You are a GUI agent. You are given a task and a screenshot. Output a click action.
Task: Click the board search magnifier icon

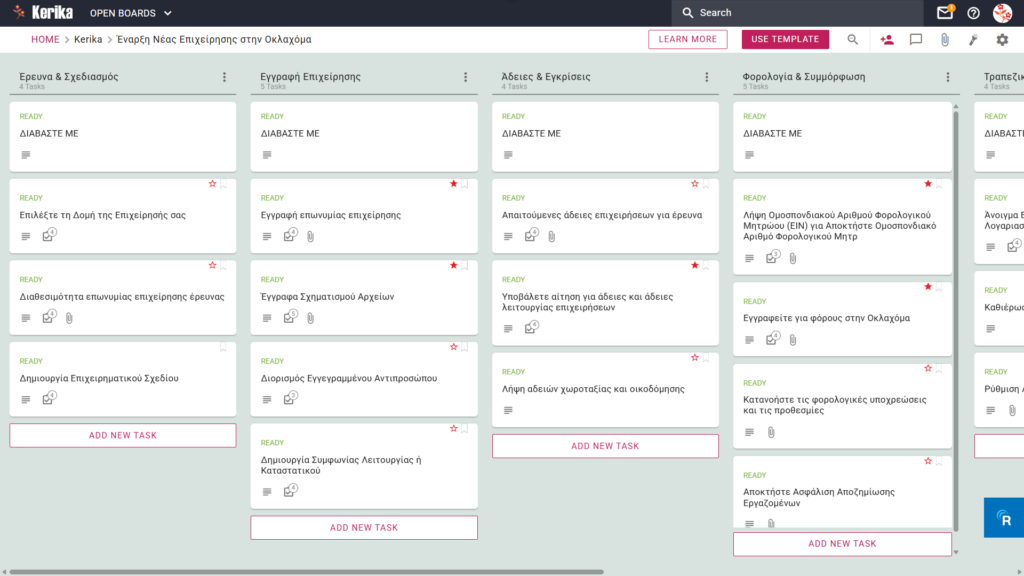point(852,40)
